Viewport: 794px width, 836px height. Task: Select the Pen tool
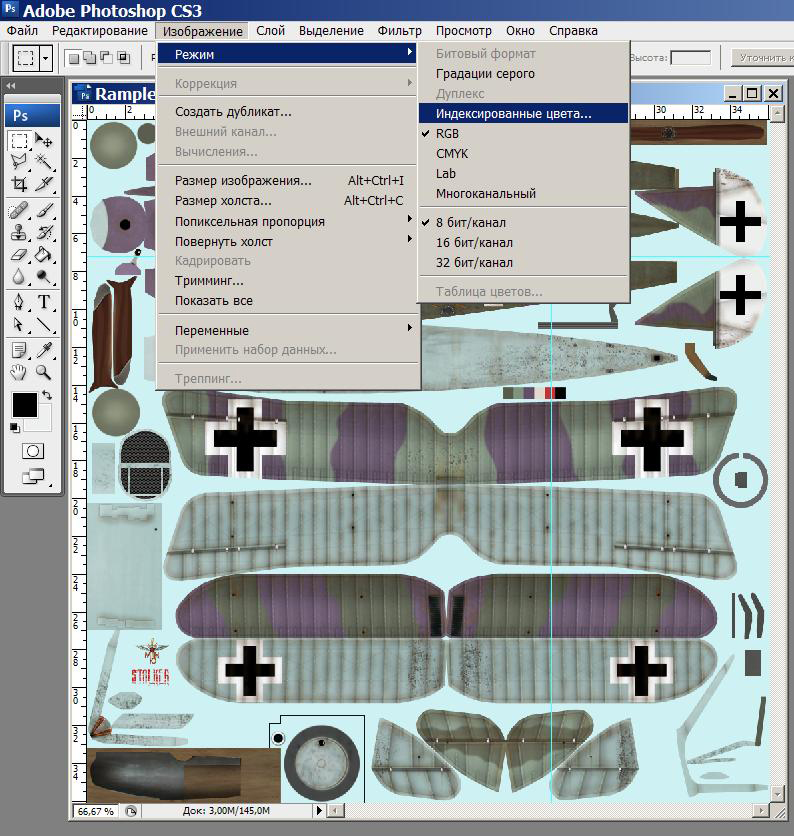(19, 302)
